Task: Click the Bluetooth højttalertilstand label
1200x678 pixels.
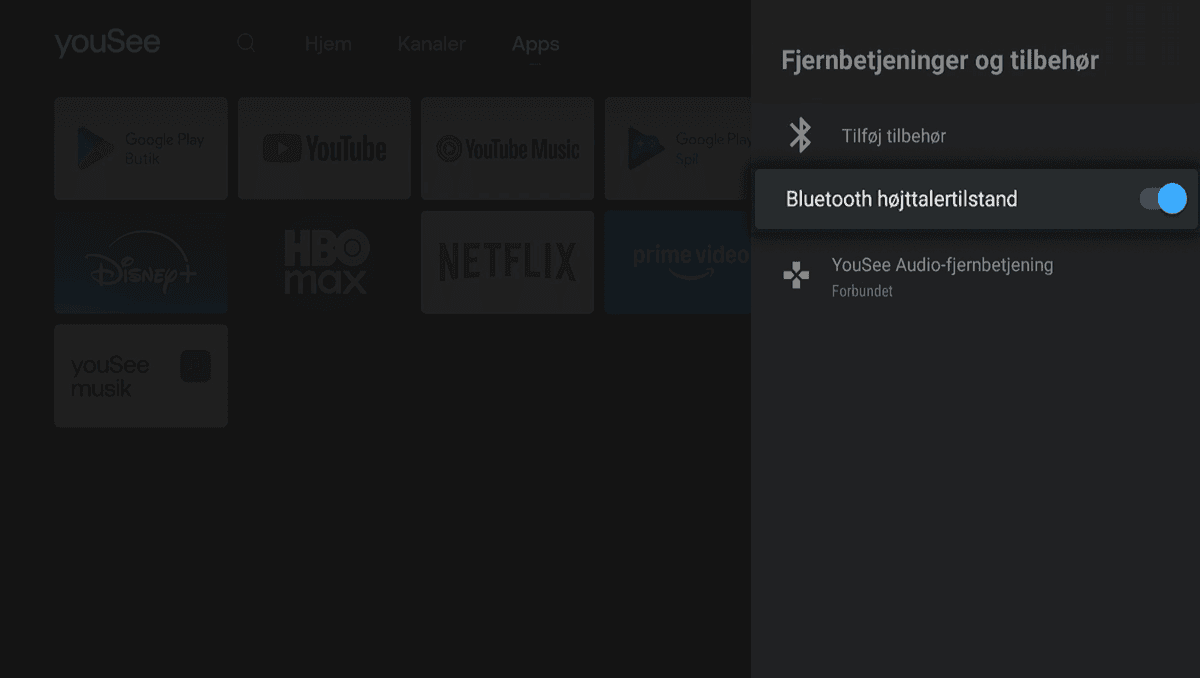Action: (901, 199)
